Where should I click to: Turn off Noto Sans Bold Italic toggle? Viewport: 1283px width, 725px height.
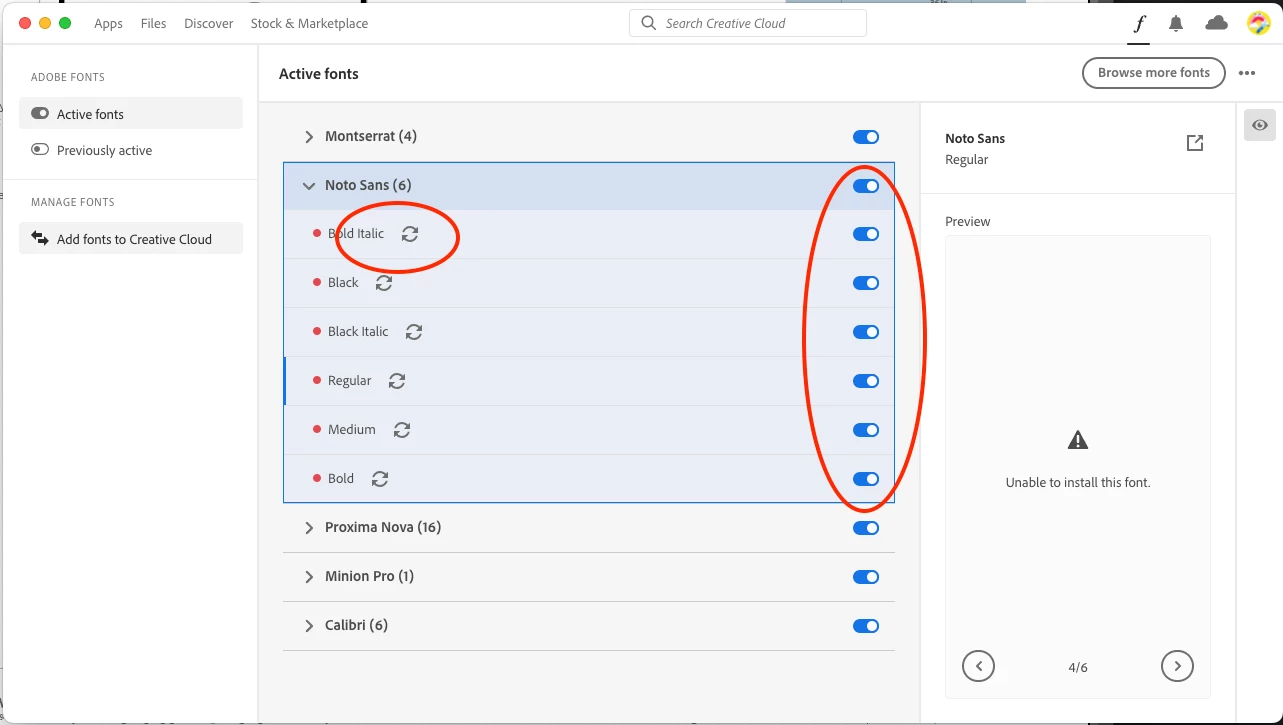pos(866,234)
